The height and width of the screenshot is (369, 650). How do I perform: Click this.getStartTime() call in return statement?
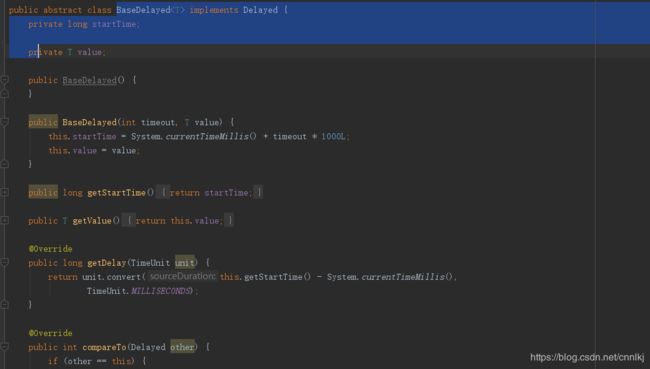click(x=265, y=277)
